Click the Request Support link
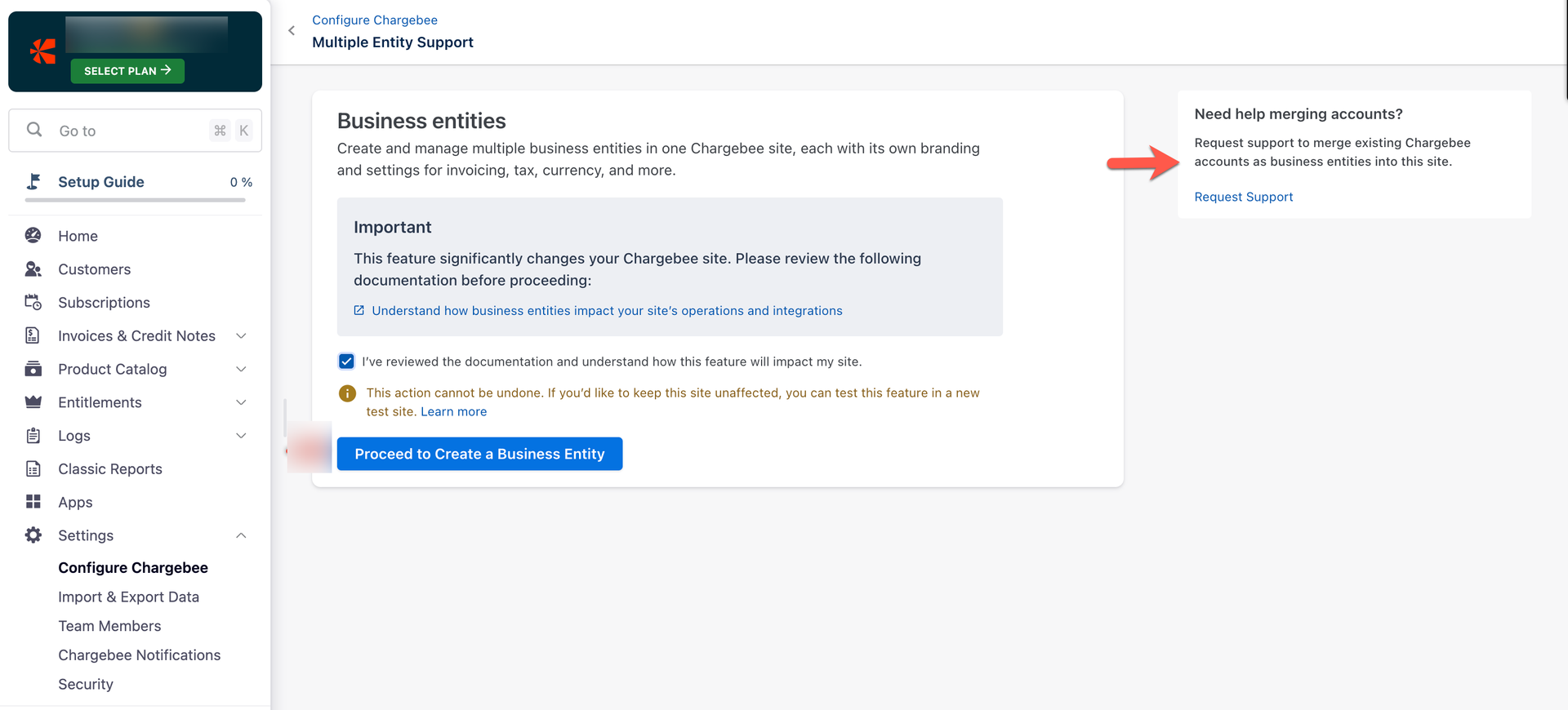Image resolution: width=1568 pixels, height=710 pixels. 1243,197
